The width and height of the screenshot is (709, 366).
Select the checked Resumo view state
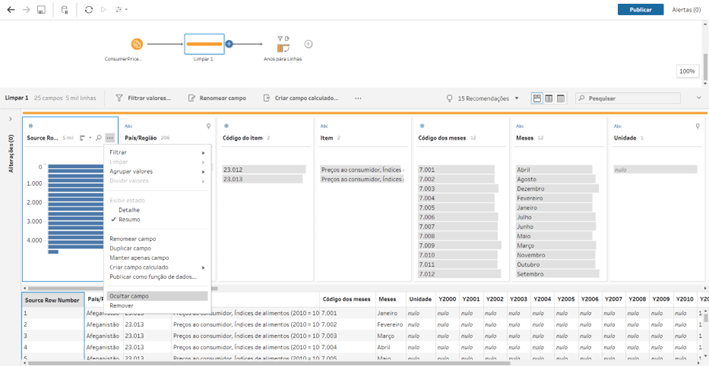[x=157, y=219]
